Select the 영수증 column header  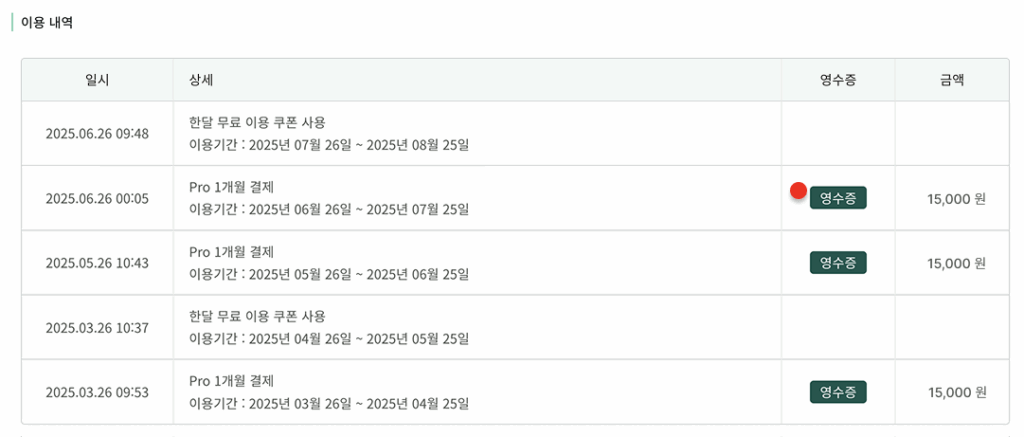pos(838,80)
